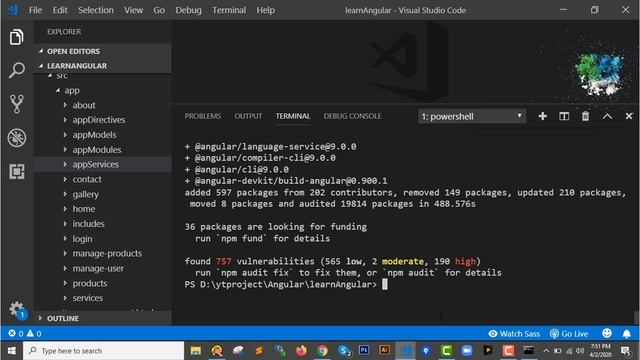
Task: Open the Windows action center
Action: 625,351
